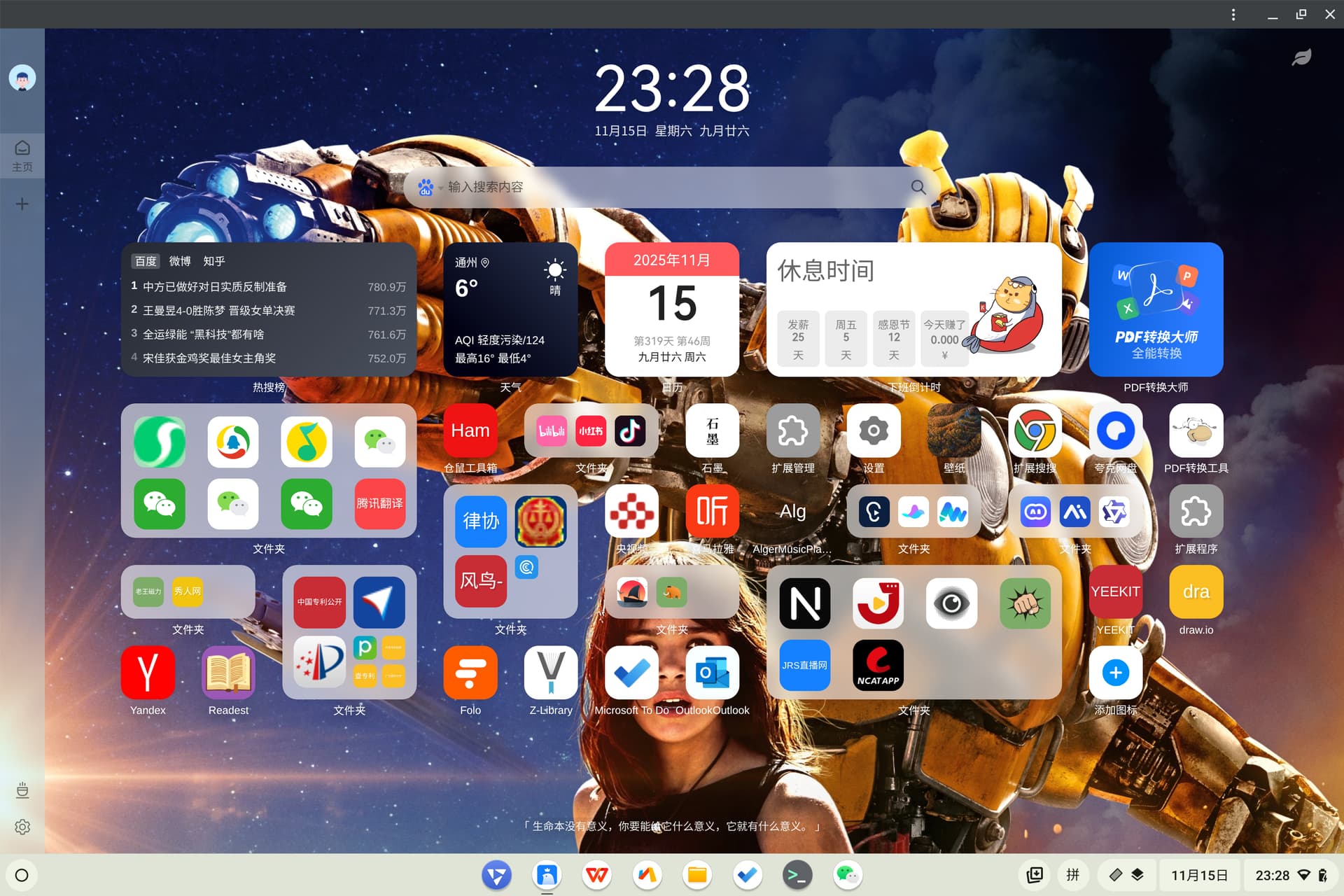This screenshot has height=896, width=1344.
Task: Click the add page plus in sidebar
Action: pyautogui.click(x=22, y=204)
